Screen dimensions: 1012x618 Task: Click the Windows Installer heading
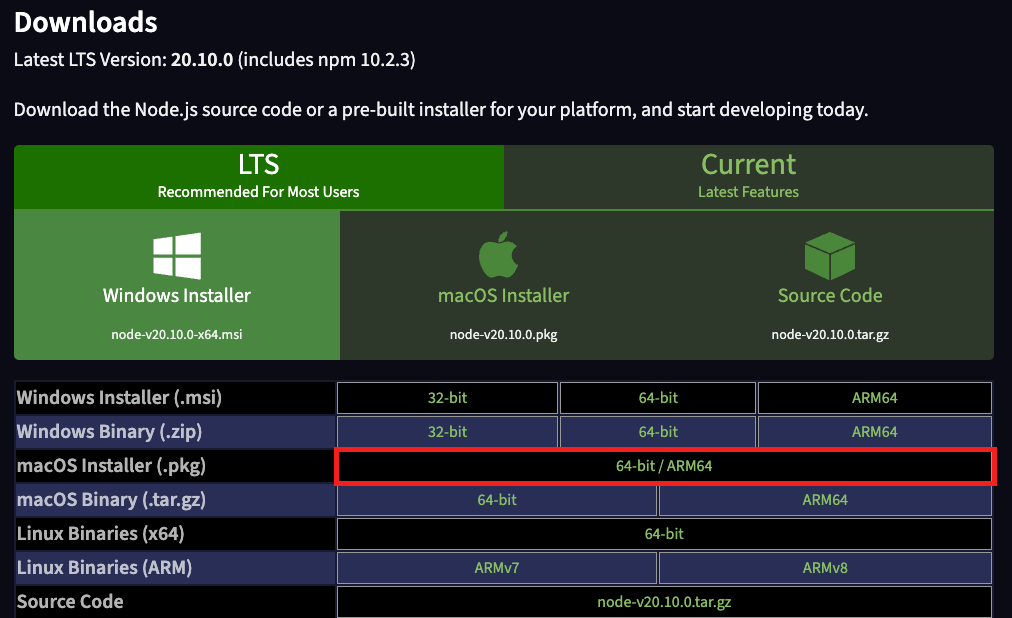(177, 295)
